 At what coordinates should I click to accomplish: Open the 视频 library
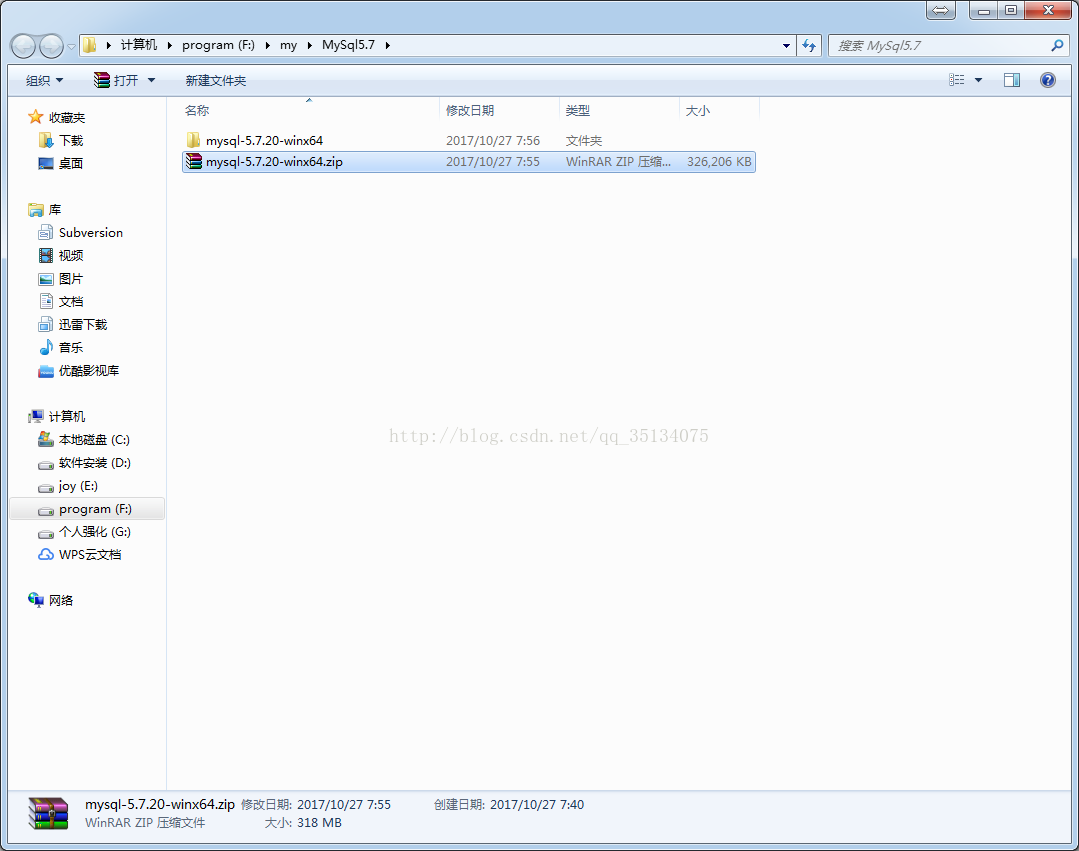coord(71,255)
